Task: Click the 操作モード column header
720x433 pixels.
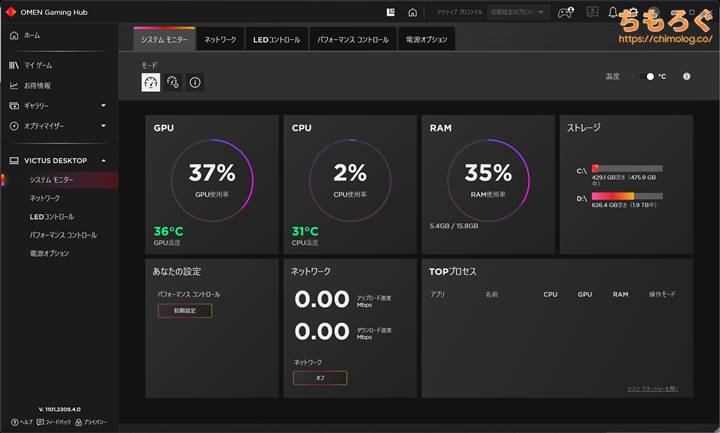Action: pos(662,294)
